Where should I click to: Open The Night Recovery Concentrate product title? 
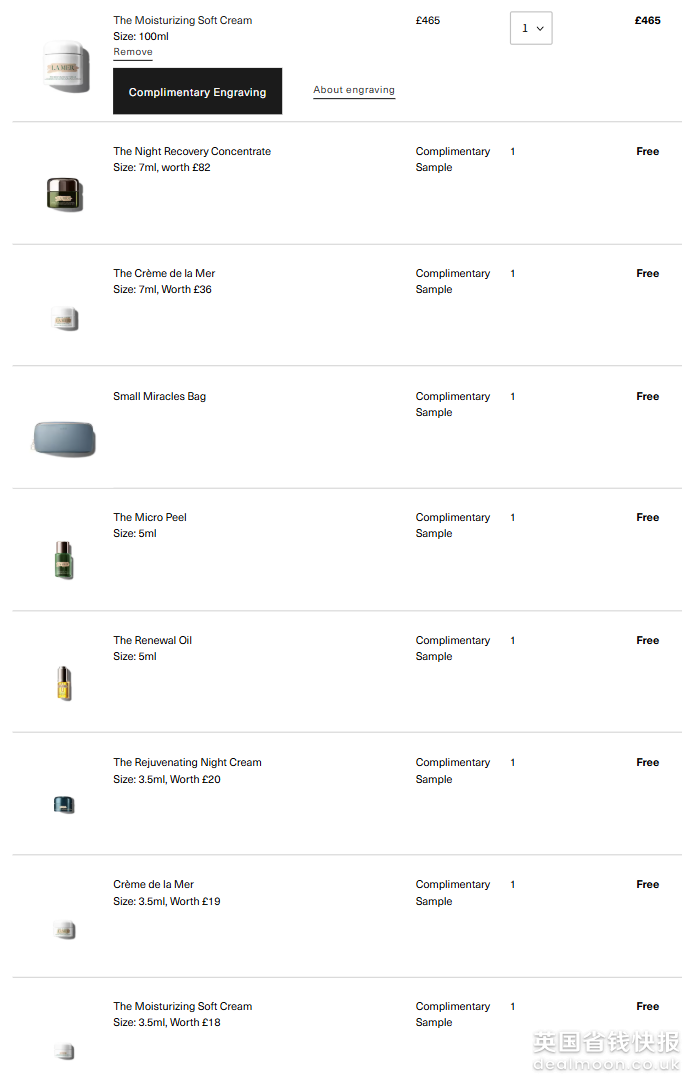point(192,152)
